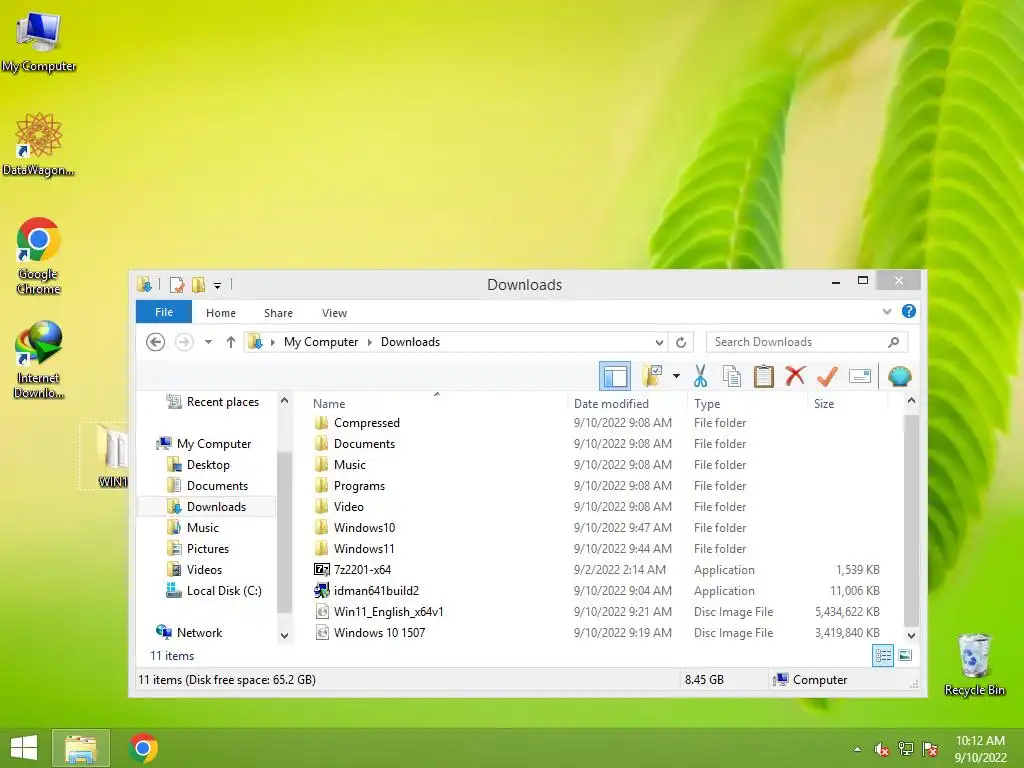Go back with the Back arrow
Viewport: 1024px width, 768px height.
point(155,342)
